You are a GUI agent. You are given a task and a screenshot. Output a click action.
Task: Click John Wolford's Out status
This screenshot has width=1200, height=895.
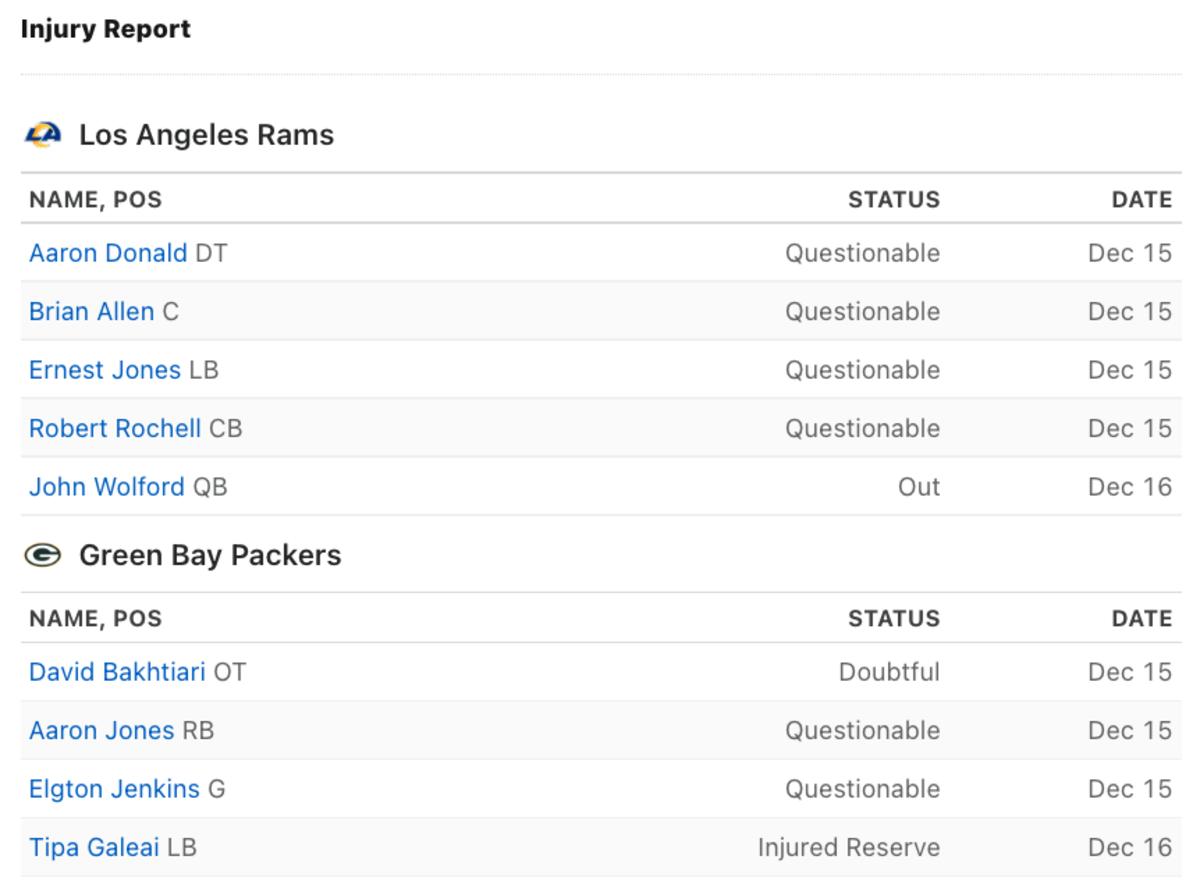pyautogui.click(x=918, y=487)
